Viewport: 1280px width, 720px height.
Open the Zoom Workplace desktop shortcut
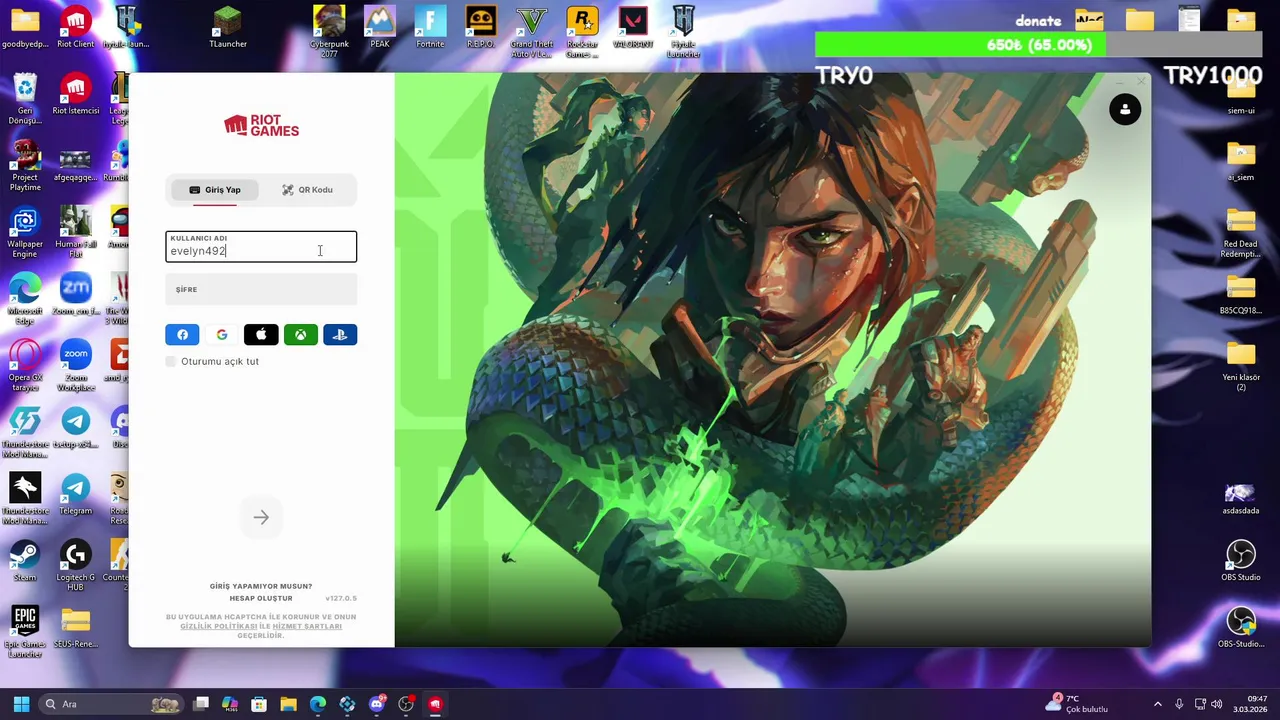75,366
